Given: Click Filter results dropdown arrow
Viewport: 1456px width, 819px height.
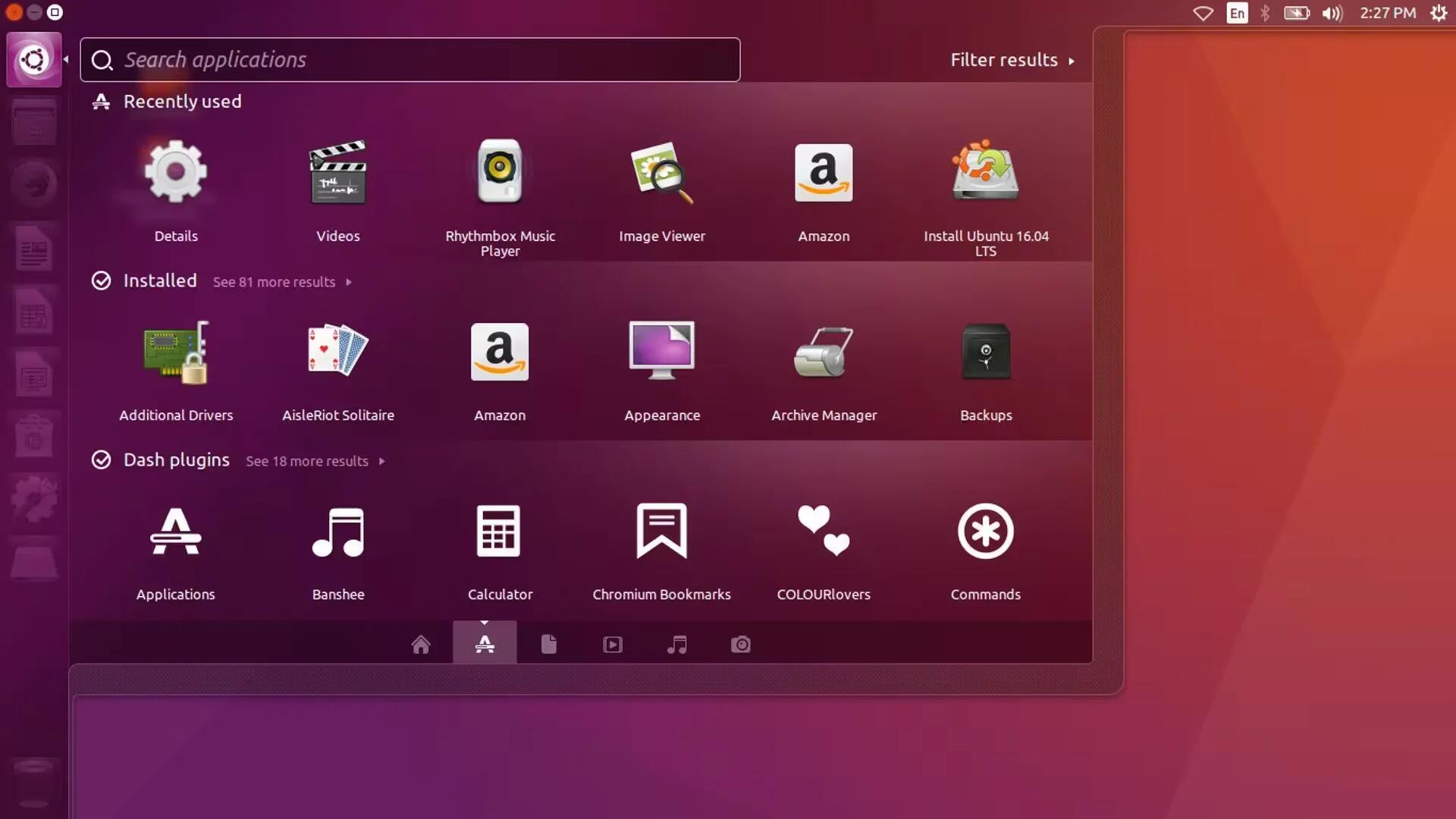Looking at the screenshot, I should pos(1075,60).
